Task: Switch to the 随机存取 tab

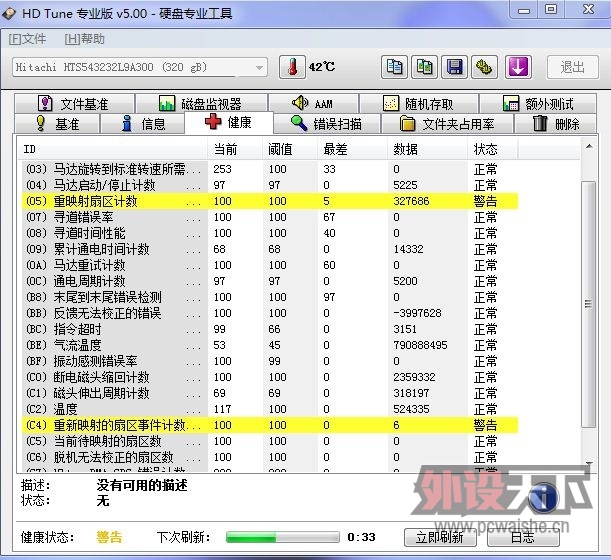Action: click(419, 104)
